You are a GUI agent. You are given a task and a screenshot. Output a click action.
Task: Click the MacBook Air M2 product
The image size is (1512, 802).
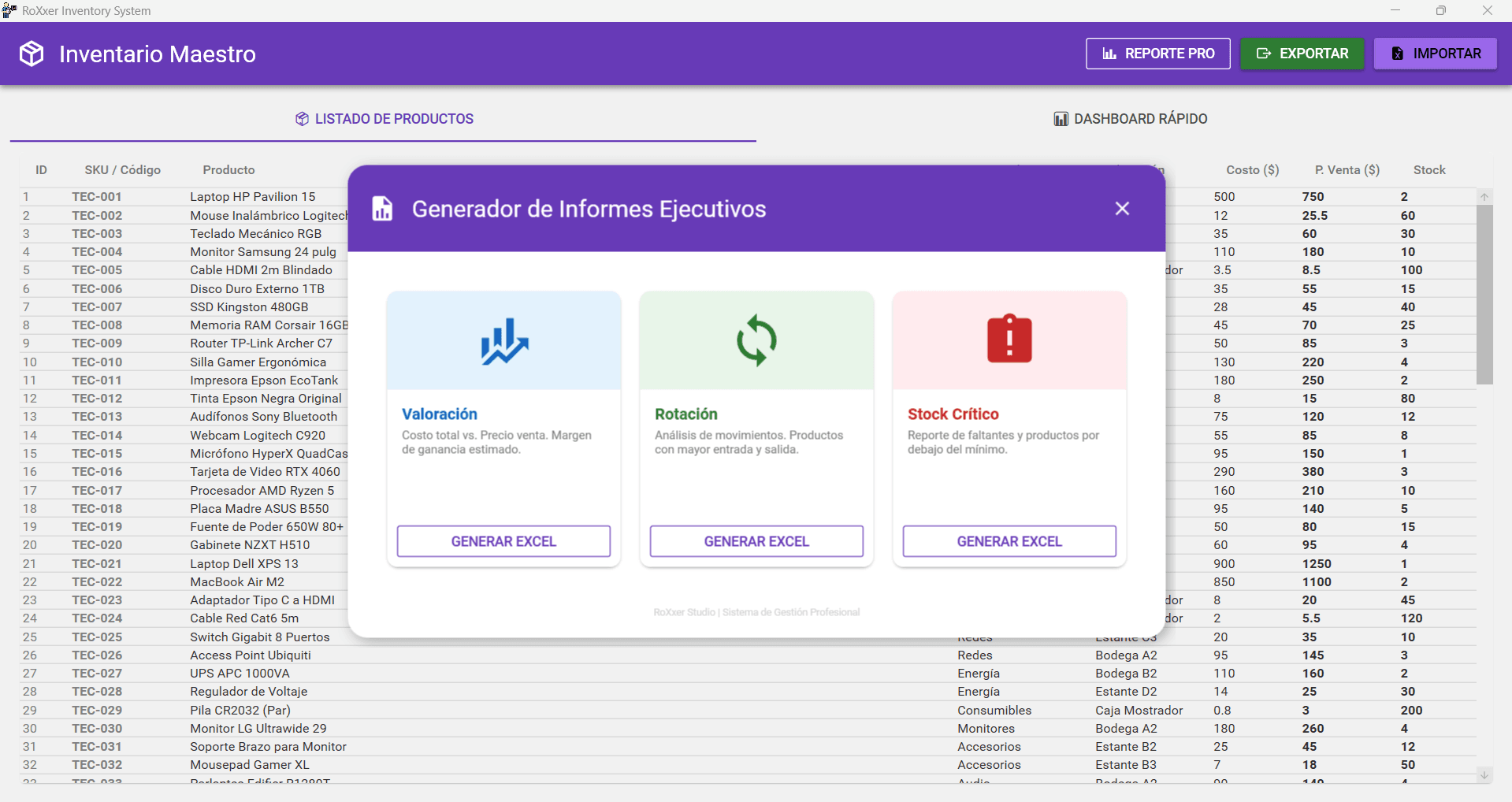237,582
